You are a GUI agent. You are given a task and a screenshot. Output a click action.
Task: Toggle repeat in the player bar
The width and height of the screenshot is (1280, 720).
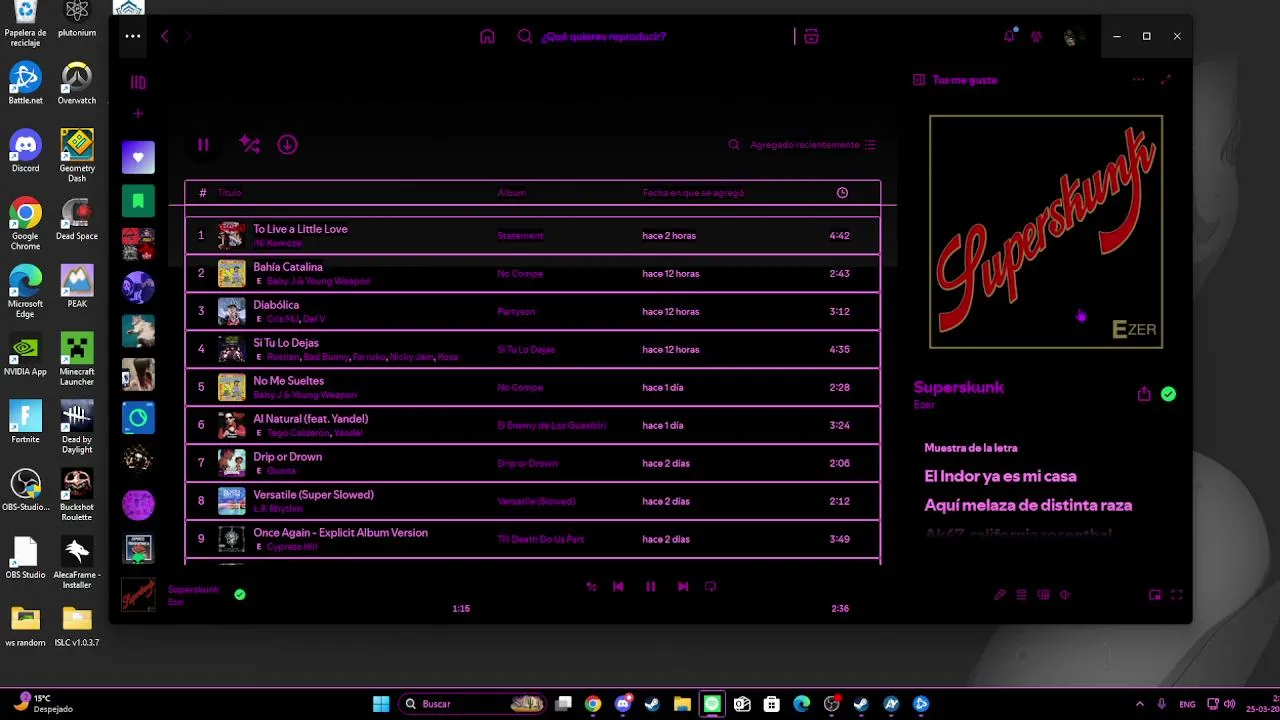click(710, 587)
